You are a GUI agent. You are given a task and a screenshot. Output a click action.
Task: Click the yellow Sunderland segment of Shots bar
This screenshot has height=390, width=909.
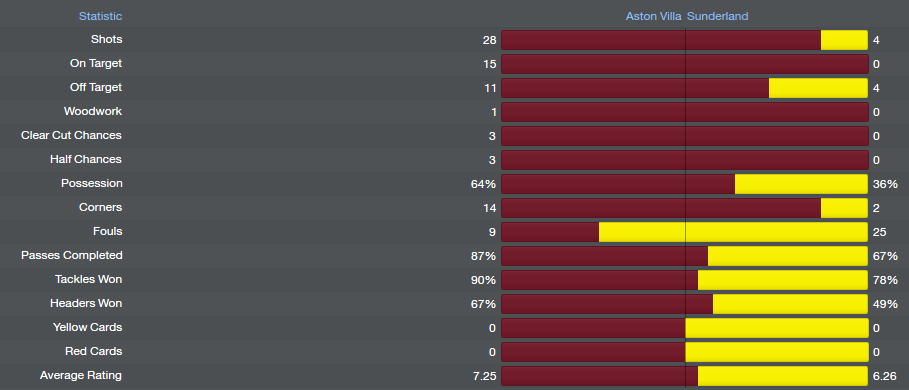844,40
